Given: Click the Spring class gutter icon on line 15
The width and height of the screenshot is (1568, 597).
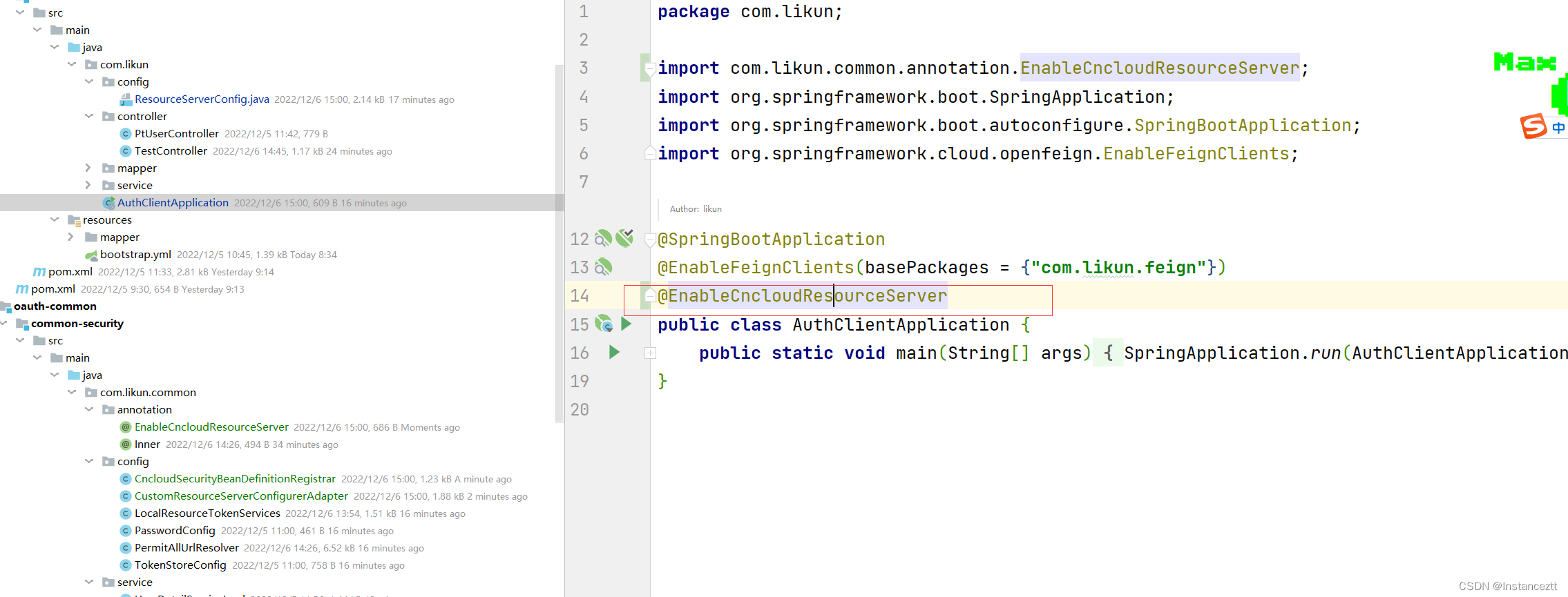Looking at the screenshot, I should 604,324.
